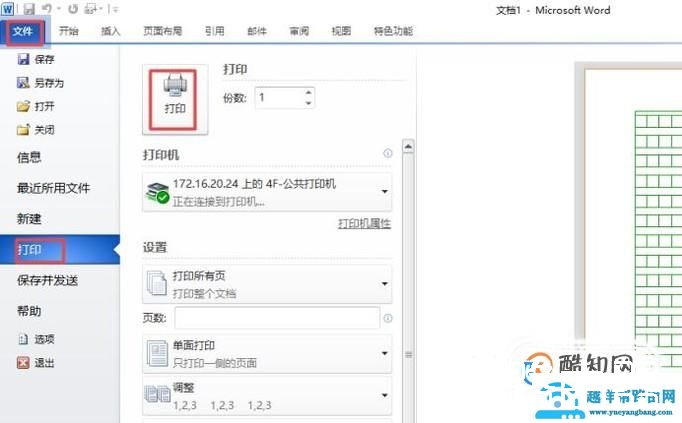Click the info icon beside 页数 field
682x423 pixels.
point(388,318)
